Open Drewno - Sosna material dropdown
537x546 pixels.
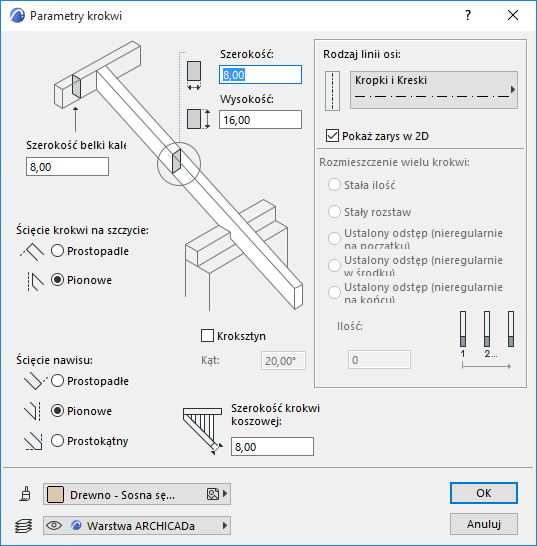[x=137, y=494]
